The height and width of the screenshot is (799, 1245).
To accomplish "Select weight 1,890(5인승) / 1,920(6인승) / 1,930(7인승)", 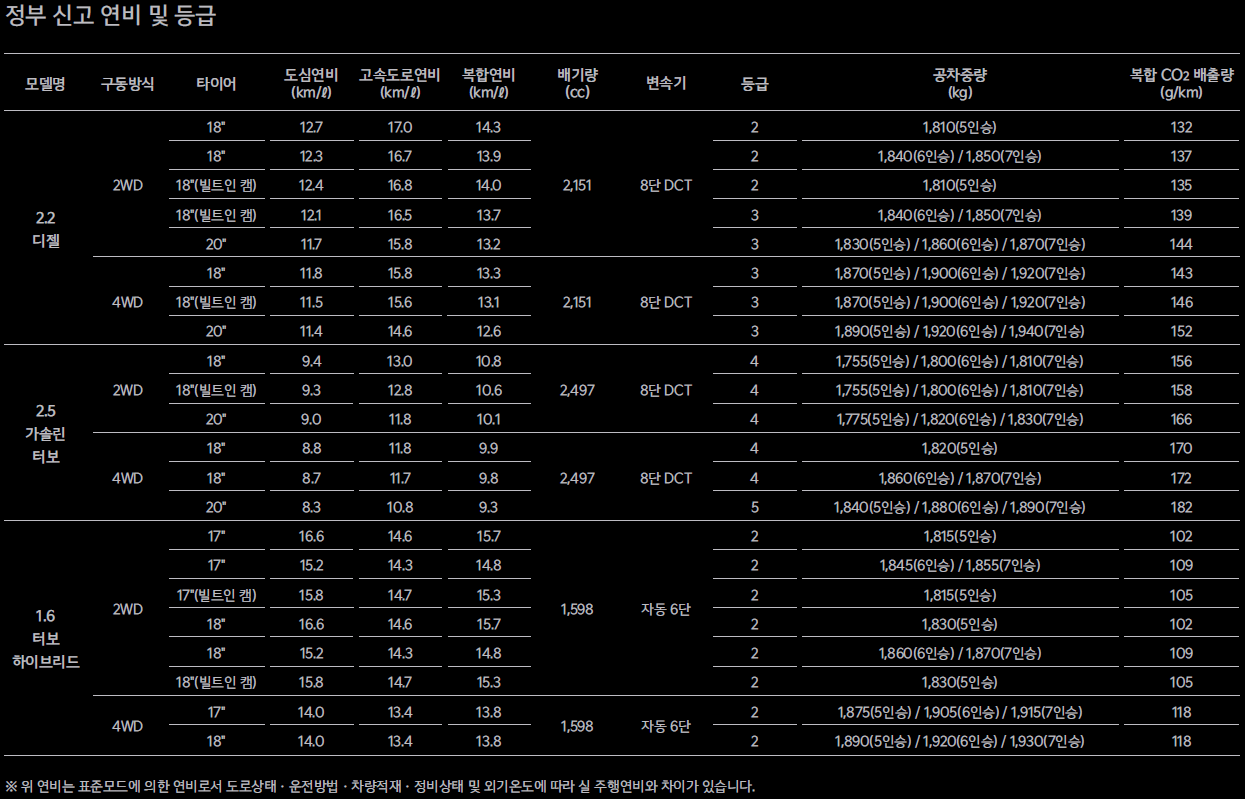I will [x=959, y=741].
